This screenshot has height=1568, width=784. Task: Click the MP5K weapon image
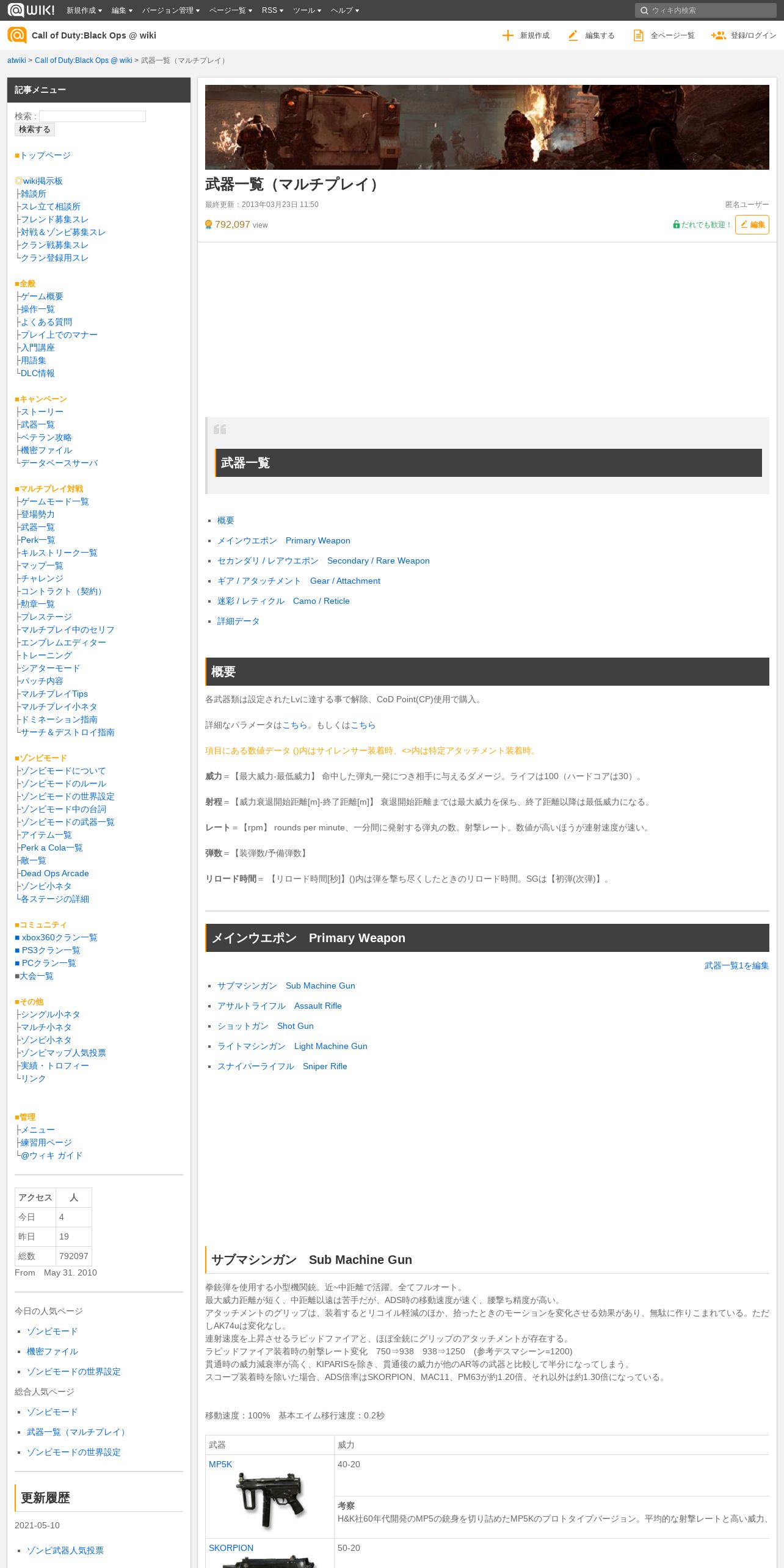[x=269, y=1501]
